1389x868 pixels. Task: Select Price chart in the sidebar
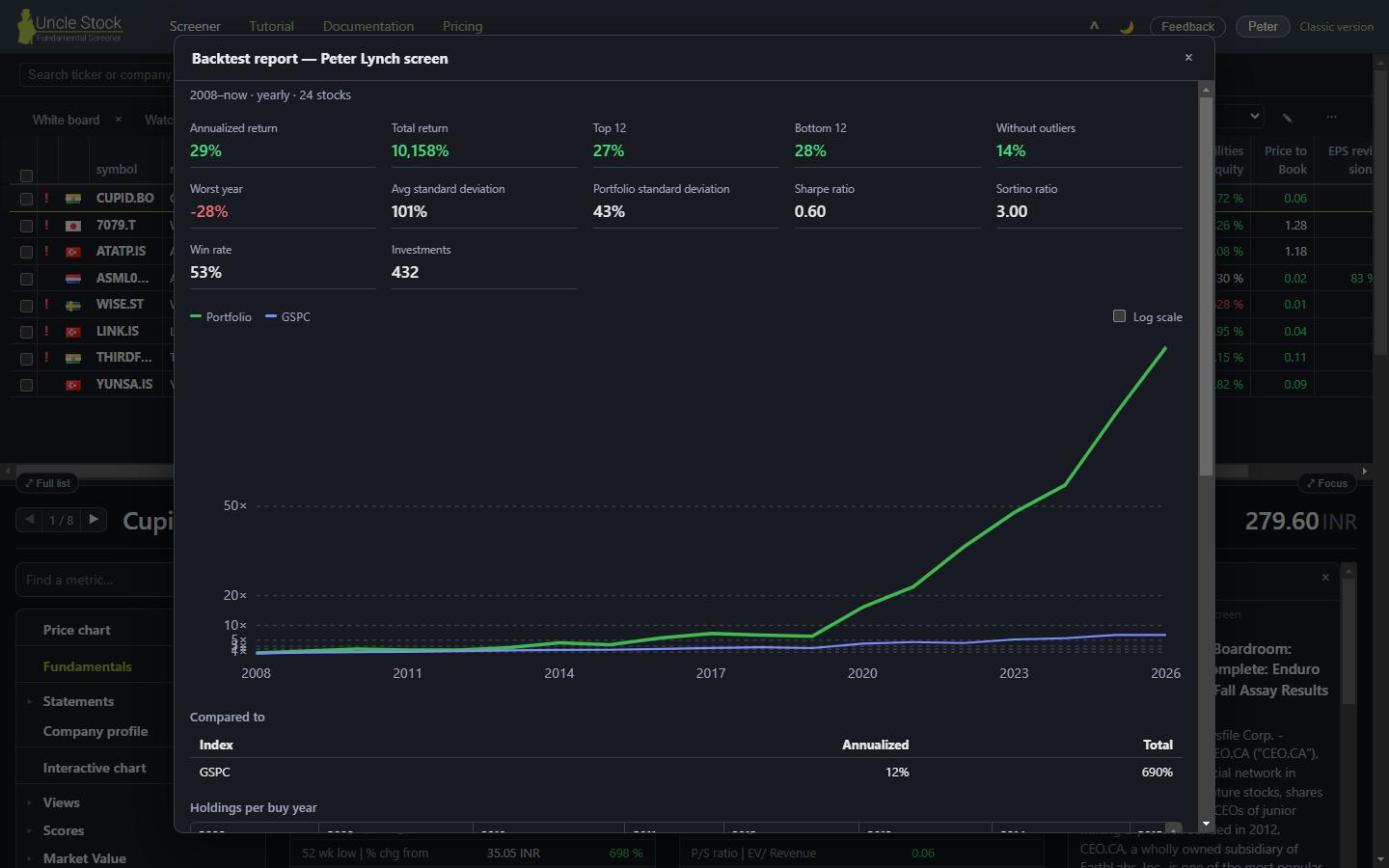pyautogui.click(x=77, y=630)
